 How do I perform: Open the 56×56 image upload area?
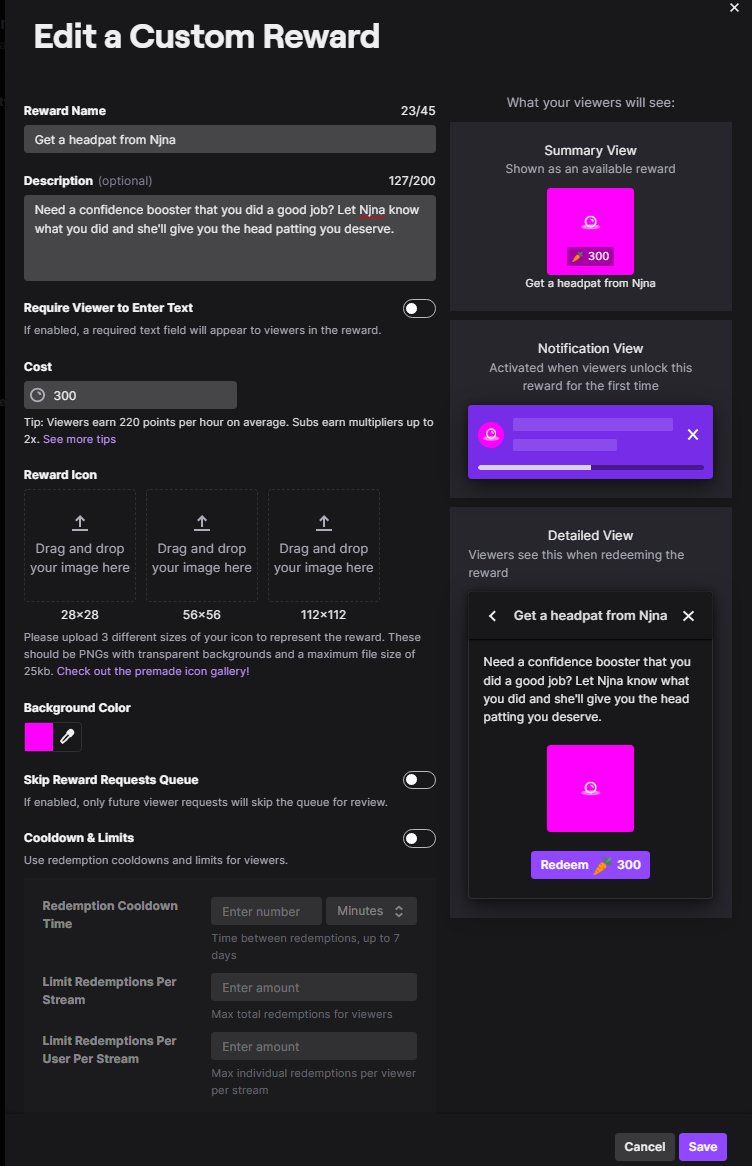tap(201, 545)
